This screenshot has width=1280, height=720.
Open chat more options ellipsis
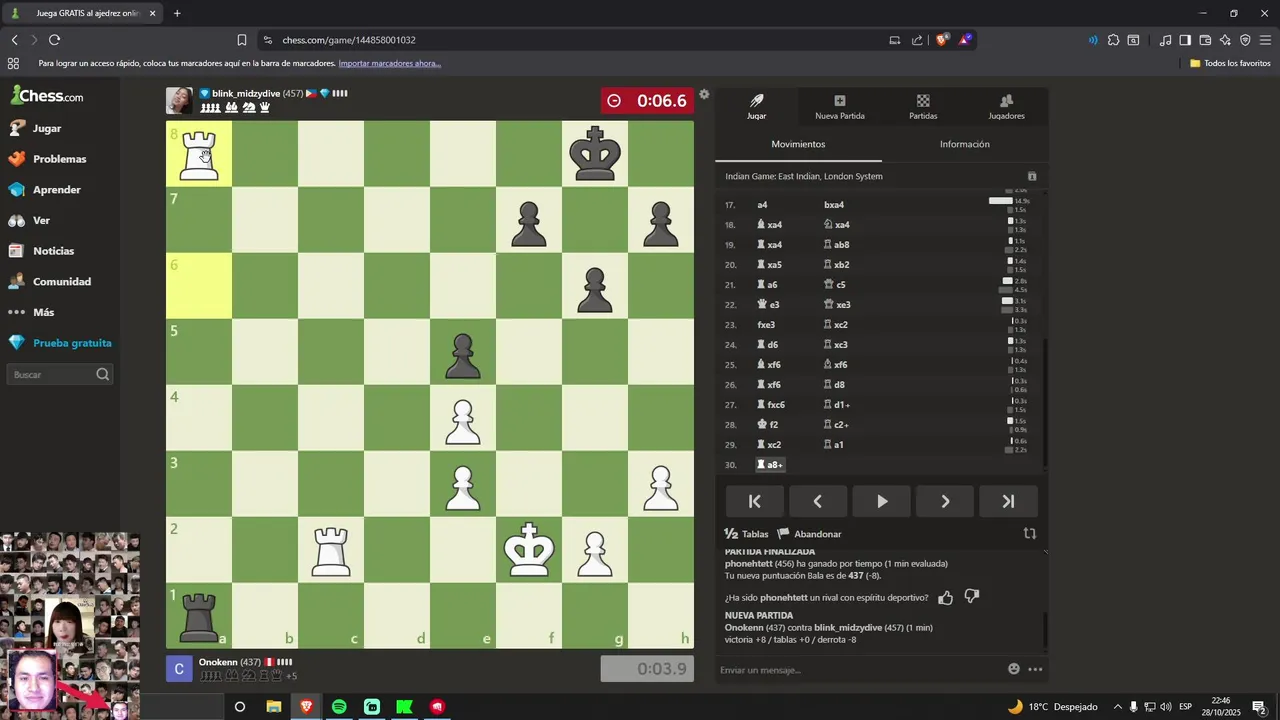tap(1035, 669)
